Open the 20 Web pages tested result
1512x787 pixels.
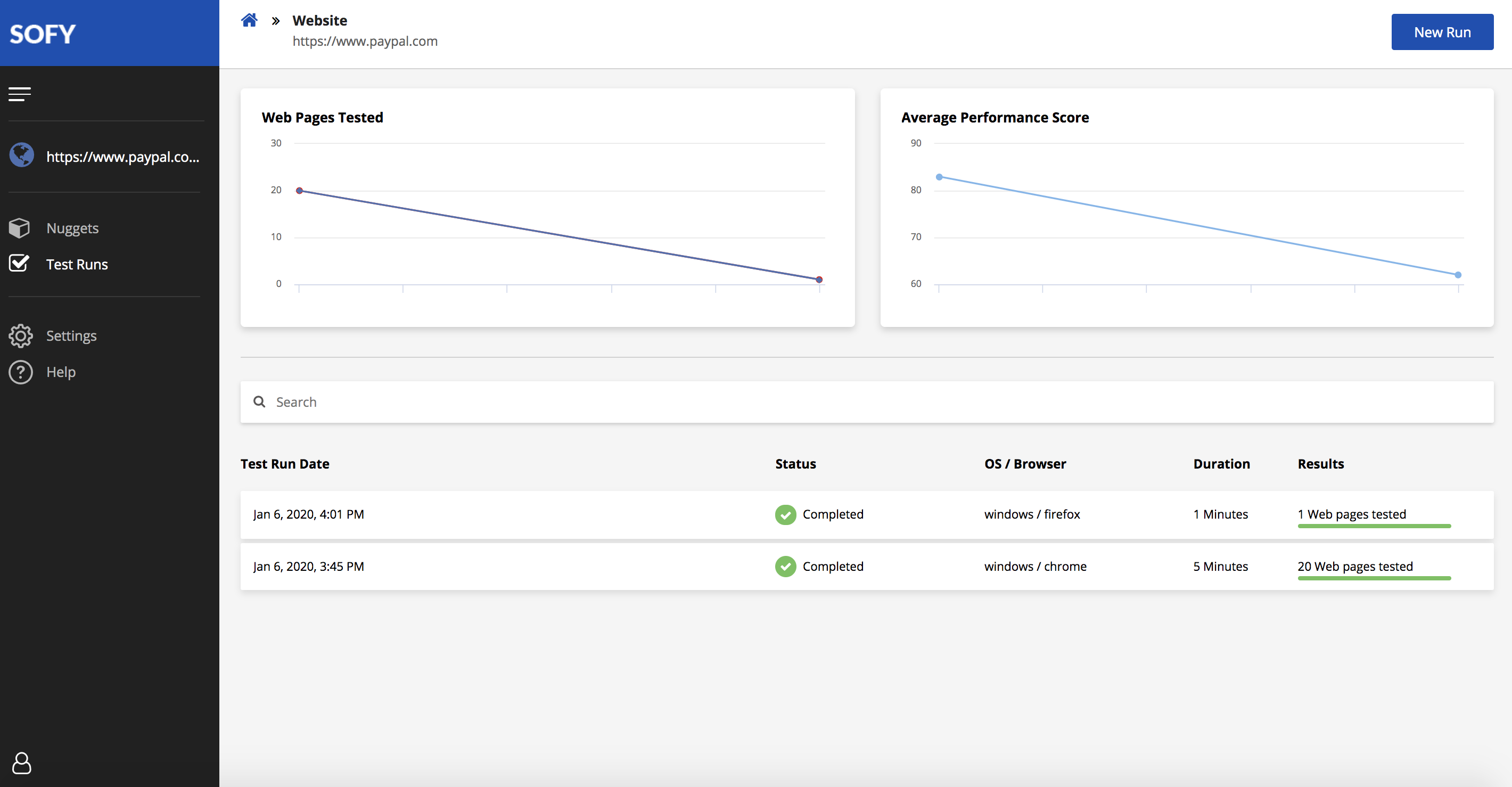click(x=1355, y=567)
